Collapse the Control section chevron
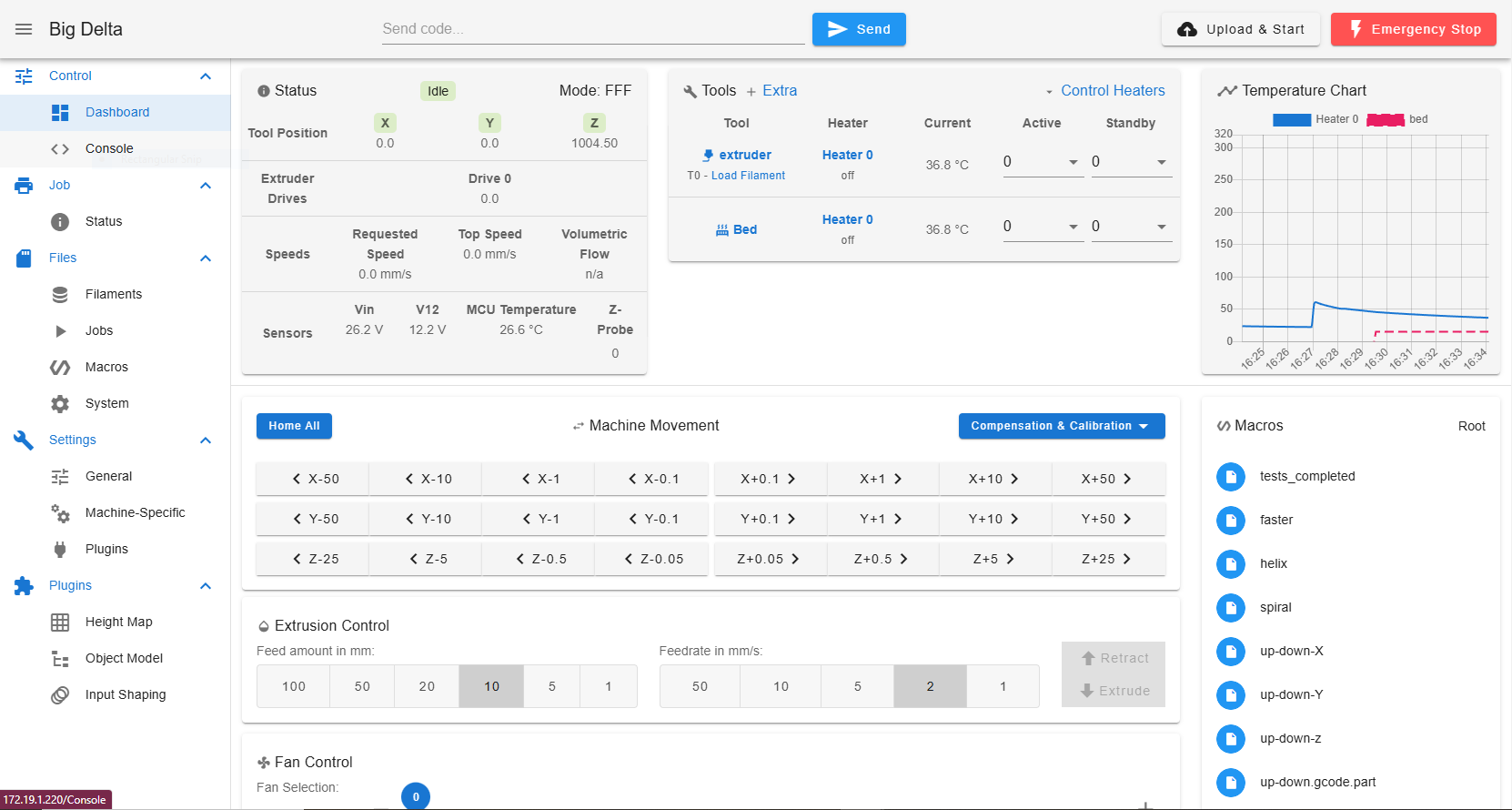 coord(206,76)
